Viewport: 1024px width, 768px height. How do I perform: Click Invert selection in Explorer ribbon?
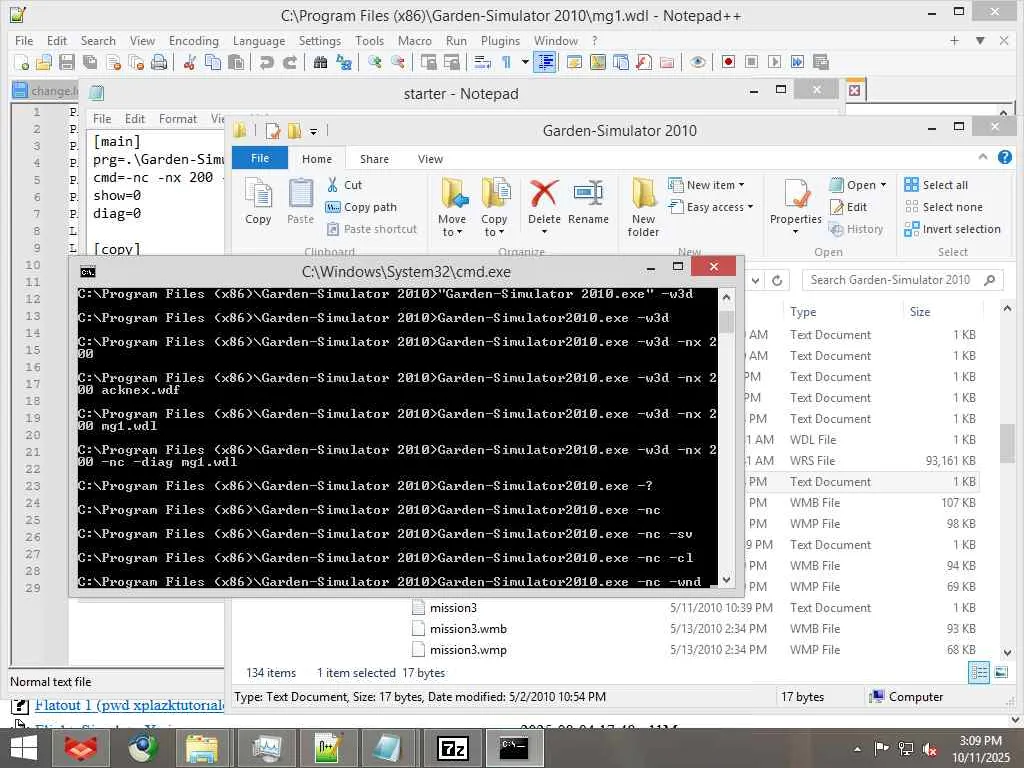(953, 229)
